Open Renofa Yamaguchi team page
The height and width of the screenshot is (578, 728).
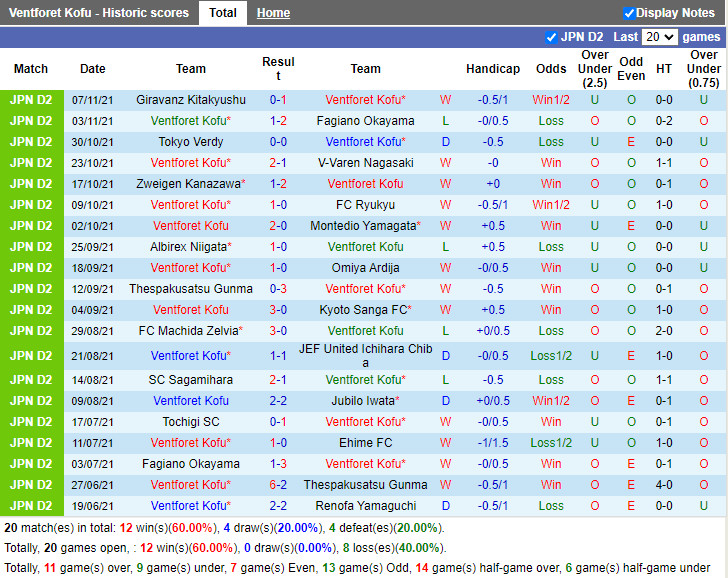click(365, 506)
